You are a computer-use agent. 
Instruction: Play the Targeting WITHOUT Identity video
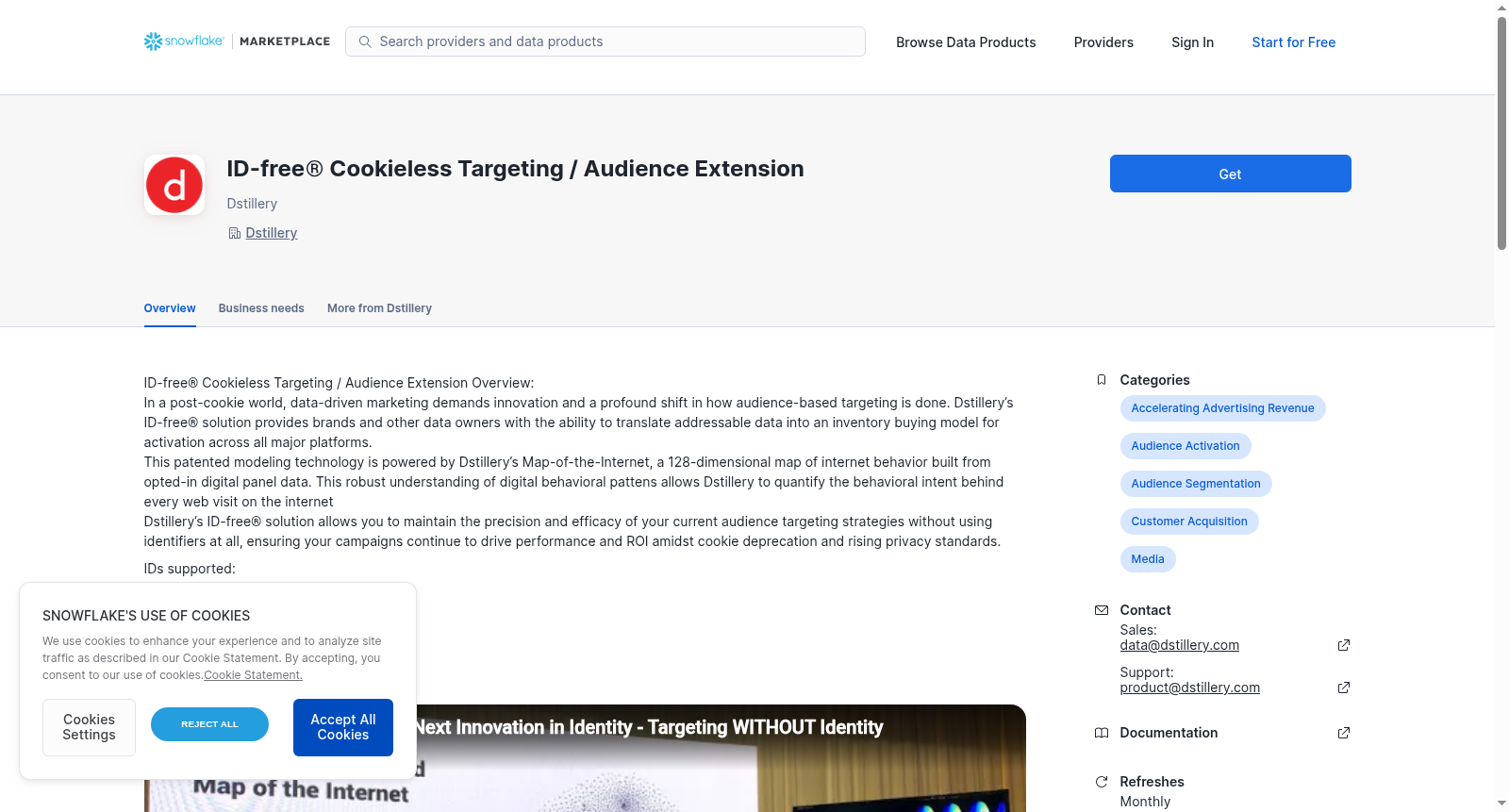pos(721,758)
